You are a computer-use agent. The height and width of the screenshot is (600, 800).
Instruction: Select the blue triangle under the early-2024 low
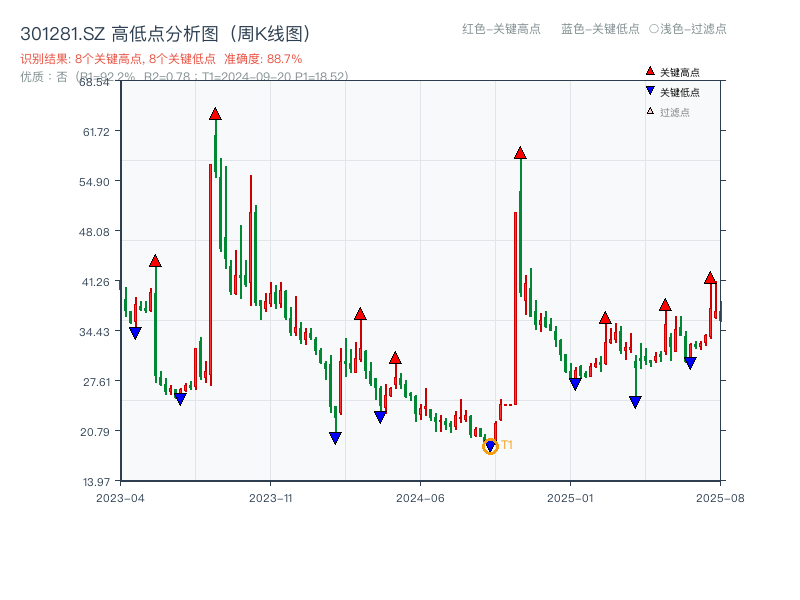pos(334,435)
